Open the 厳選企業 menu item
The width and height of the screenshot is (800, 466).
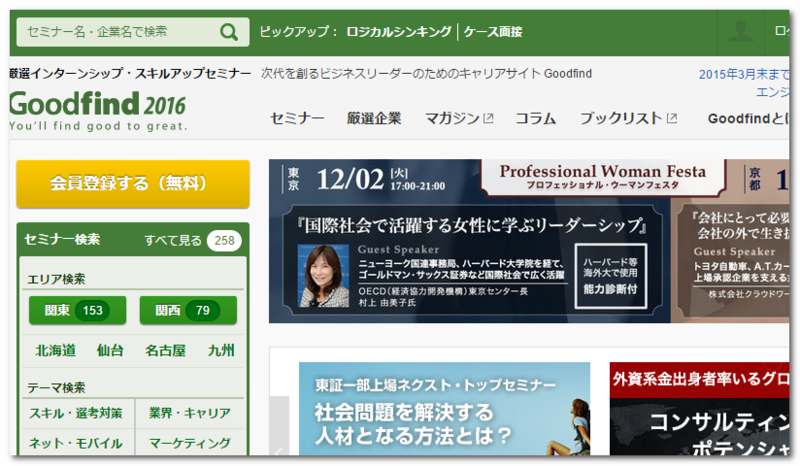(x=374, y=118)
